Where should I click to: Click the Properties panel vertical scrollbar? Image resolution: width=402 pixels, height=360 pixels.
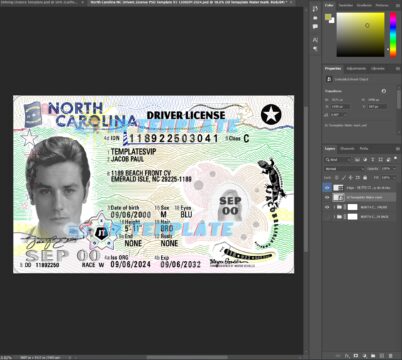(x=399, y=99)
